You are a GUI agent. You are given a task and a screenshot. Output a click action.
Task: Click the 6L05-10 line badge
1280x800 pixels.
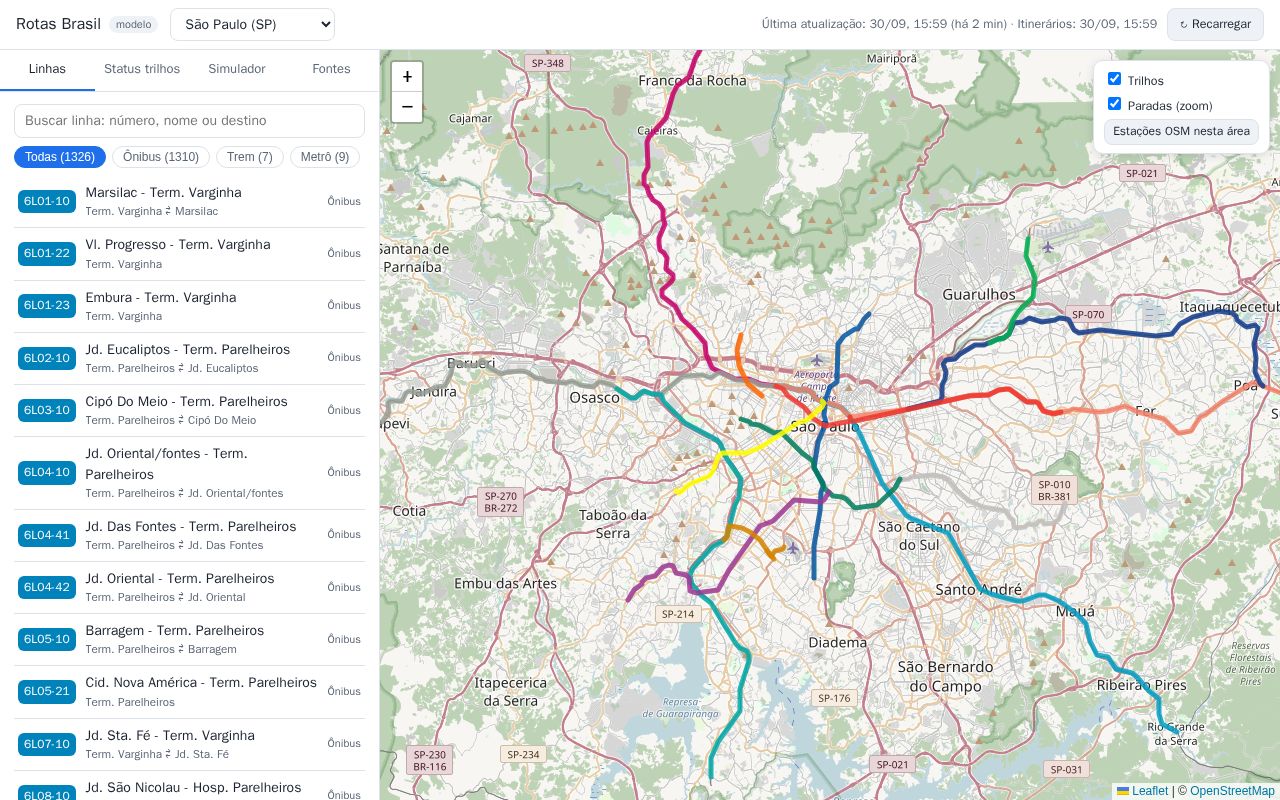pyautogui.click(x=47, y=639)
